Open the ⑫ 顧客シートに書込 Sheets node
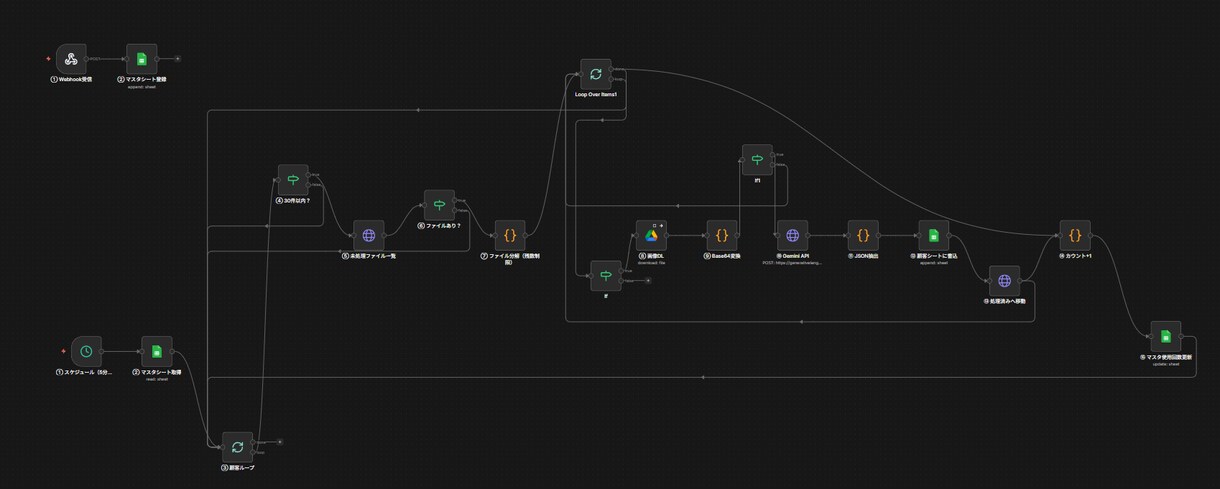1220x489 pixels. [x=933, y=236]
